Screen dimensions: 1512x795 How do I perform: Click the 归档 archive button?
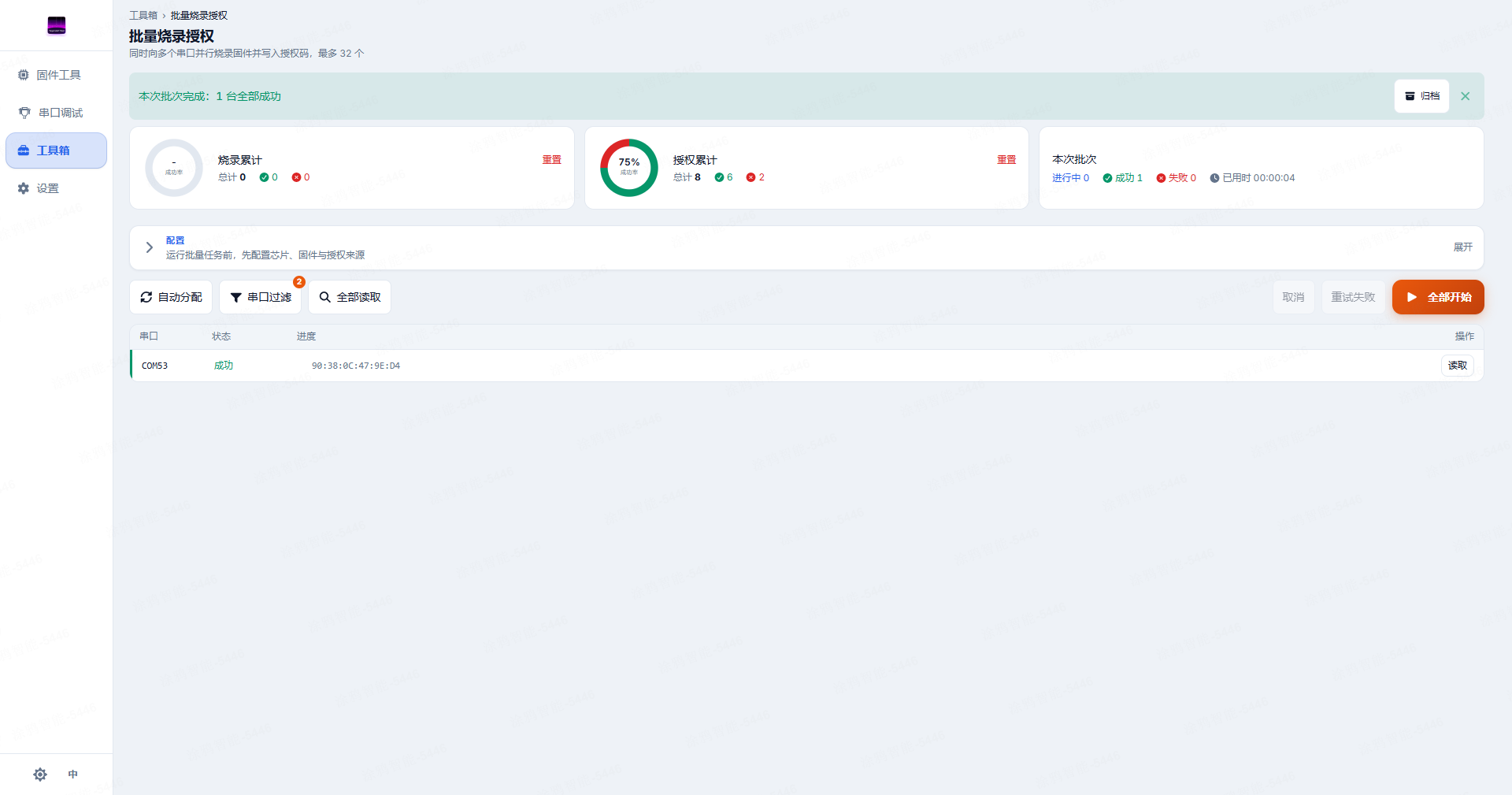[1421, 96]
